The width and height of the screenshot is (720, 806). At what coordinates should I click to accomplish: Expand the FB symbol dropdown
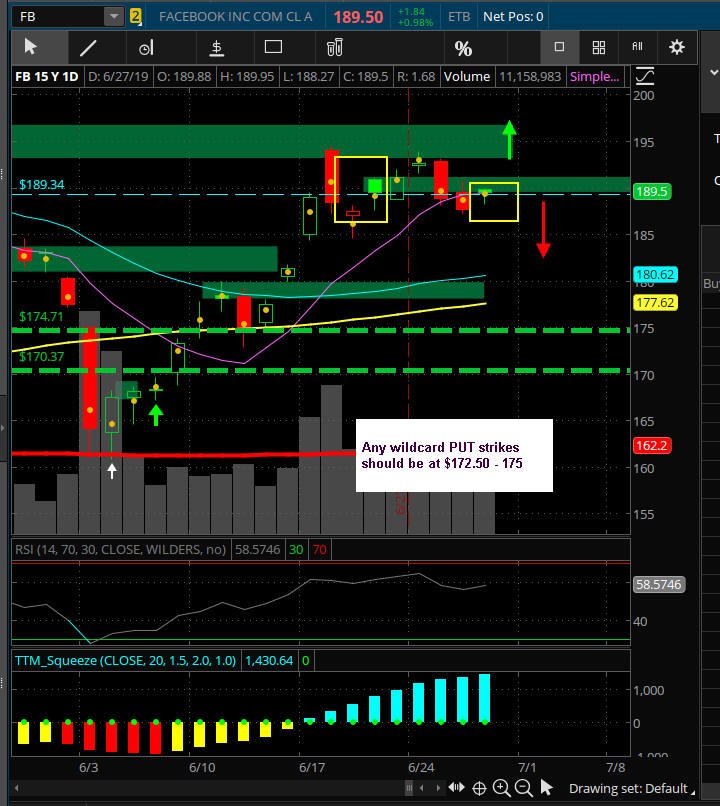114,16
